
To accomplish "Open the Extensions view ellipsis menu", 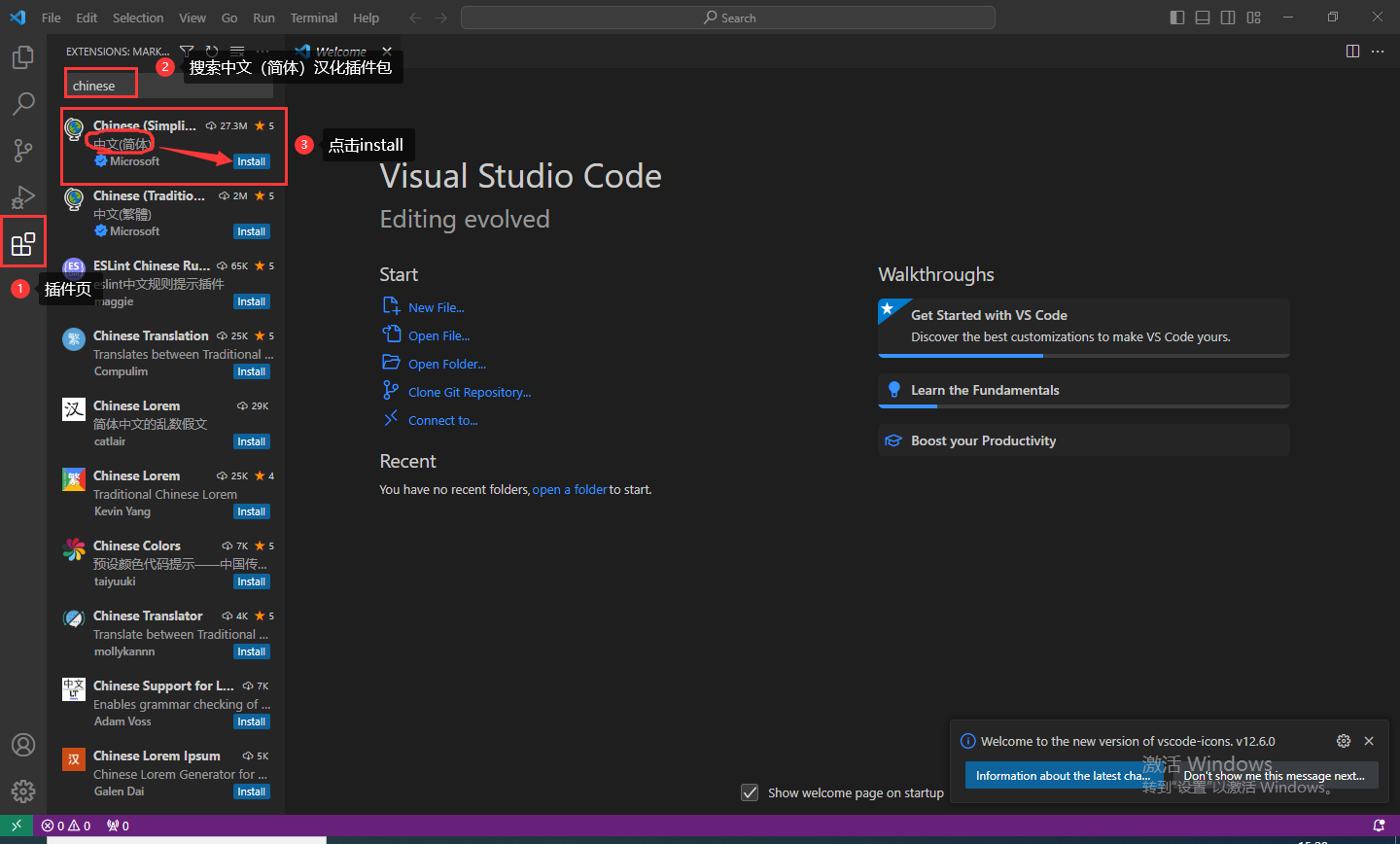I will (x=262, y=51).
